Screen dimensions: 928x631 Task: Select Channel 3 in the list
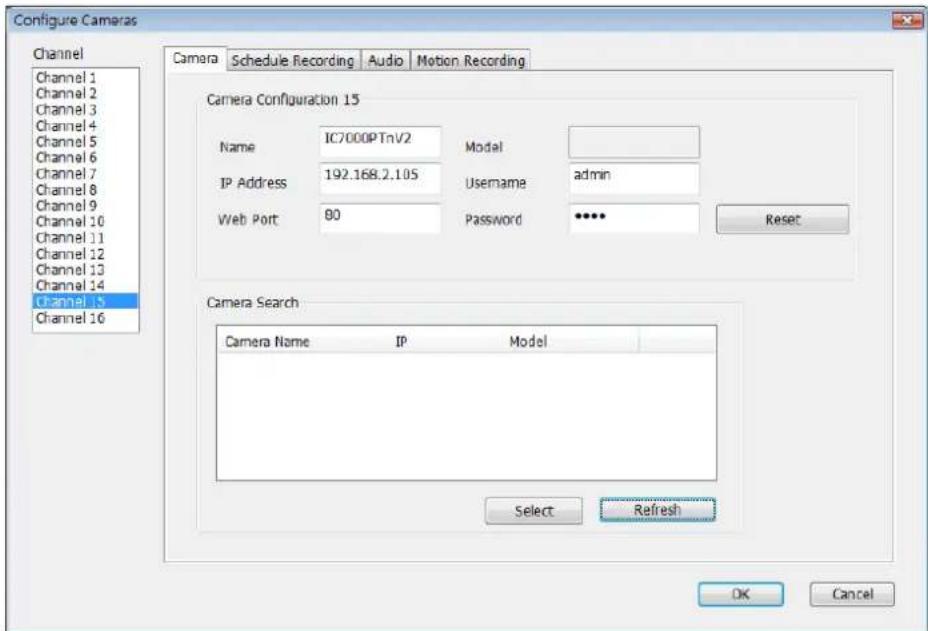[x=85, y=110]
